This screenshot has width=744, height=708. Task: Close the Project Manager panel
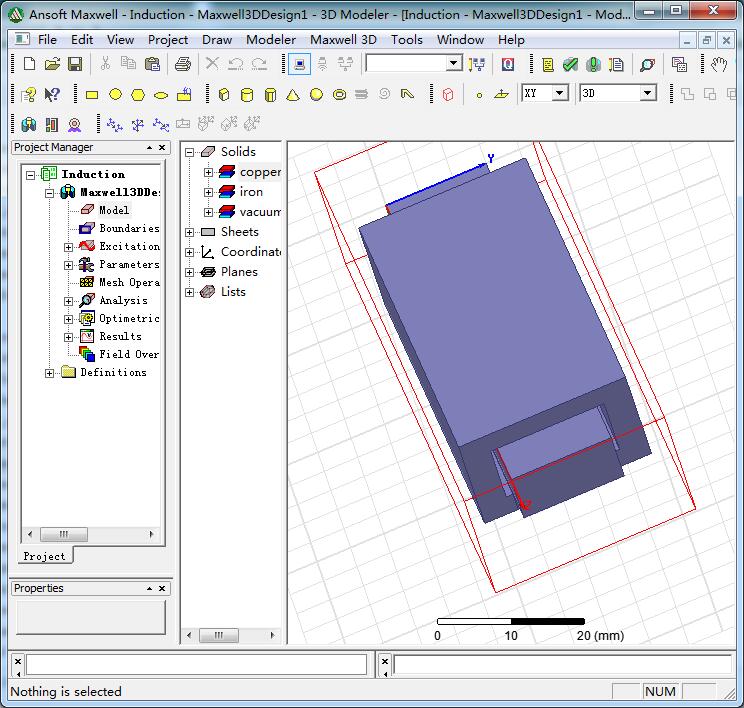162,148
